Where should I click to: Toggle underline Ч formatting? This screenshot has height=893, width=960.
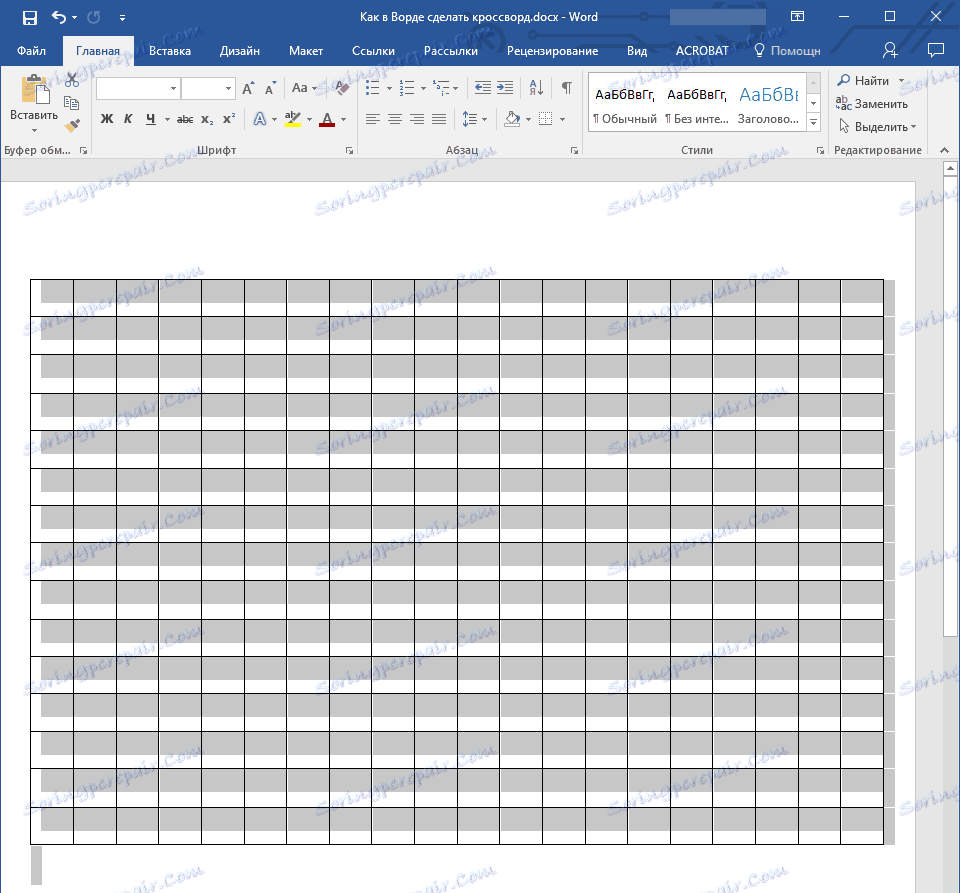pyautogui.click(x=151, y=119)
